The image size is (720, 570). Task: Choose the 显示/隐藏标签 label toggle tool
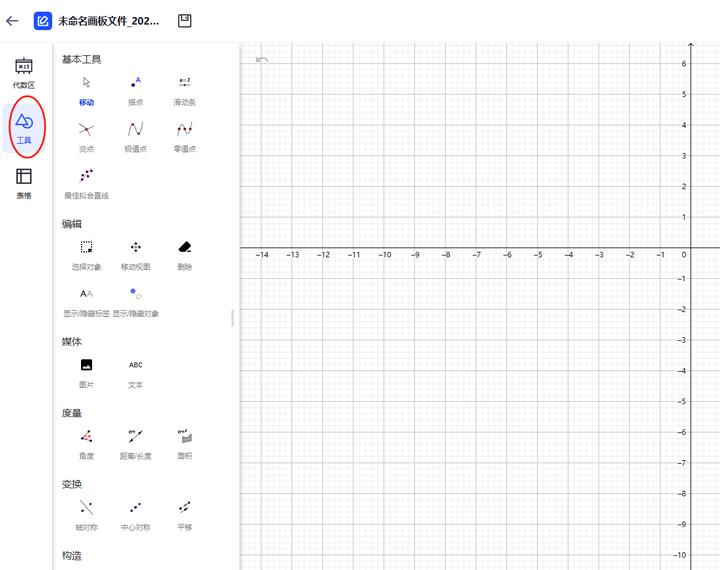click(x=86, y=302)
